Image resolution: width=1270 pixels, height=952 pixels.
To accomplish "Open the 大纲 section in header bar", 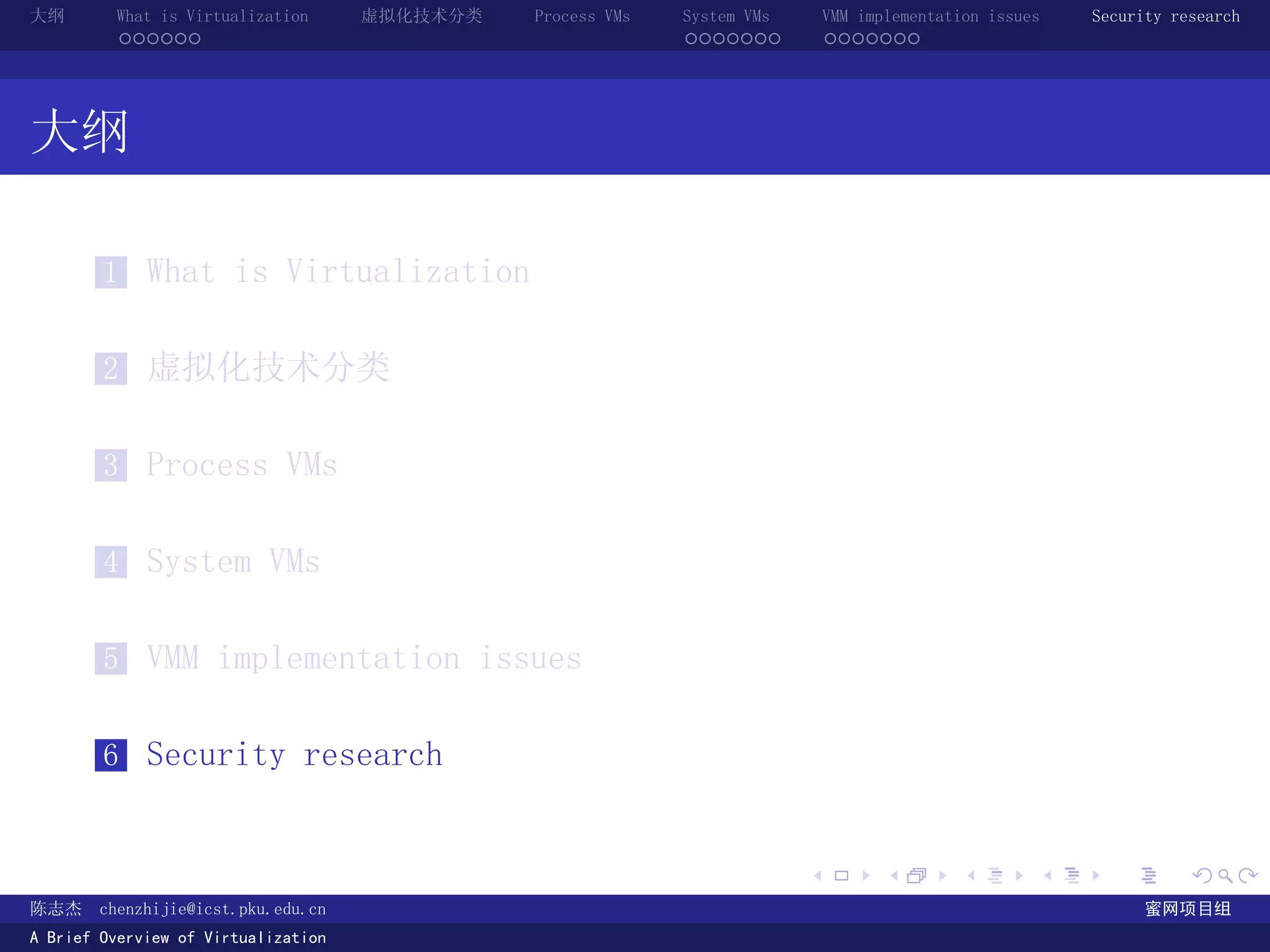I will (x=47, y=16).
